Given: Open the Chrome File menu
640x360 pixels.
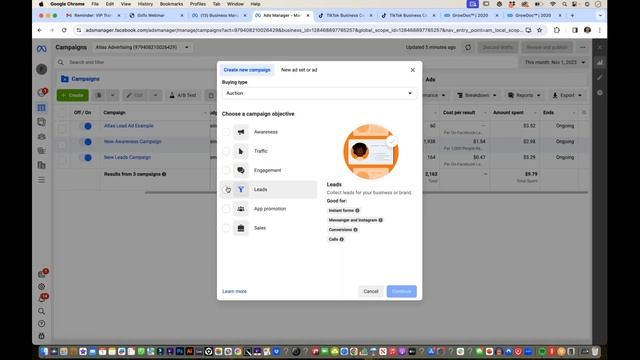Looking at the screenshot, I should (95, 4).
